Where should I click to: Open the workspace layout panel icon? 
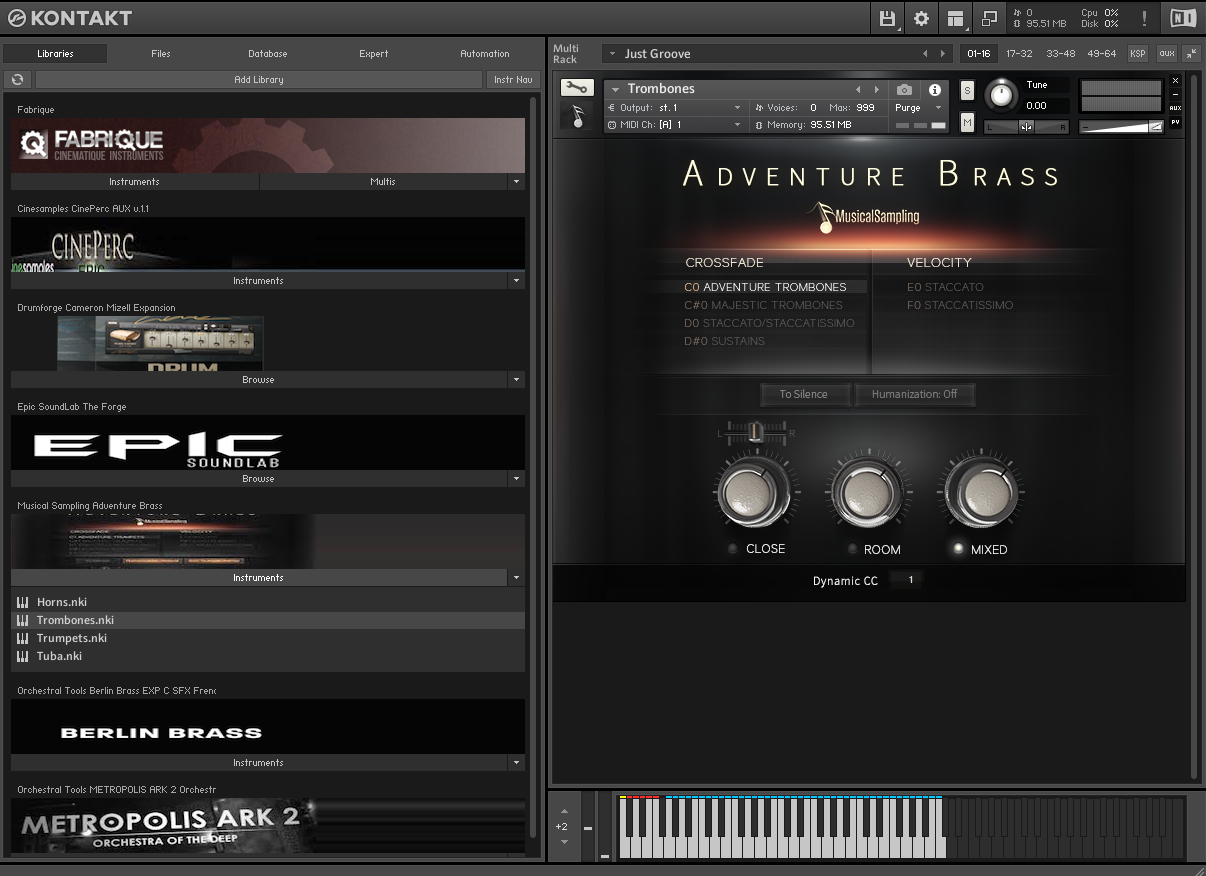[x=955, y=18]
